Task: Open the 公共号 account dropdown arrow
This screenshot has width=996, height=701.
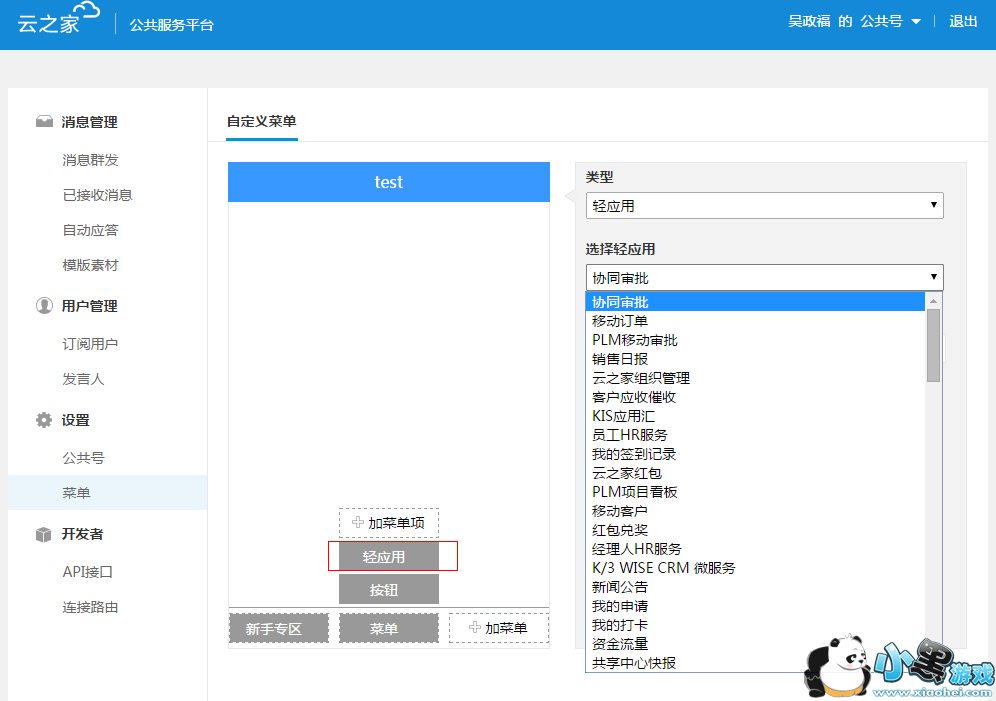Action: pyautogui.click(x=916, y=22)
